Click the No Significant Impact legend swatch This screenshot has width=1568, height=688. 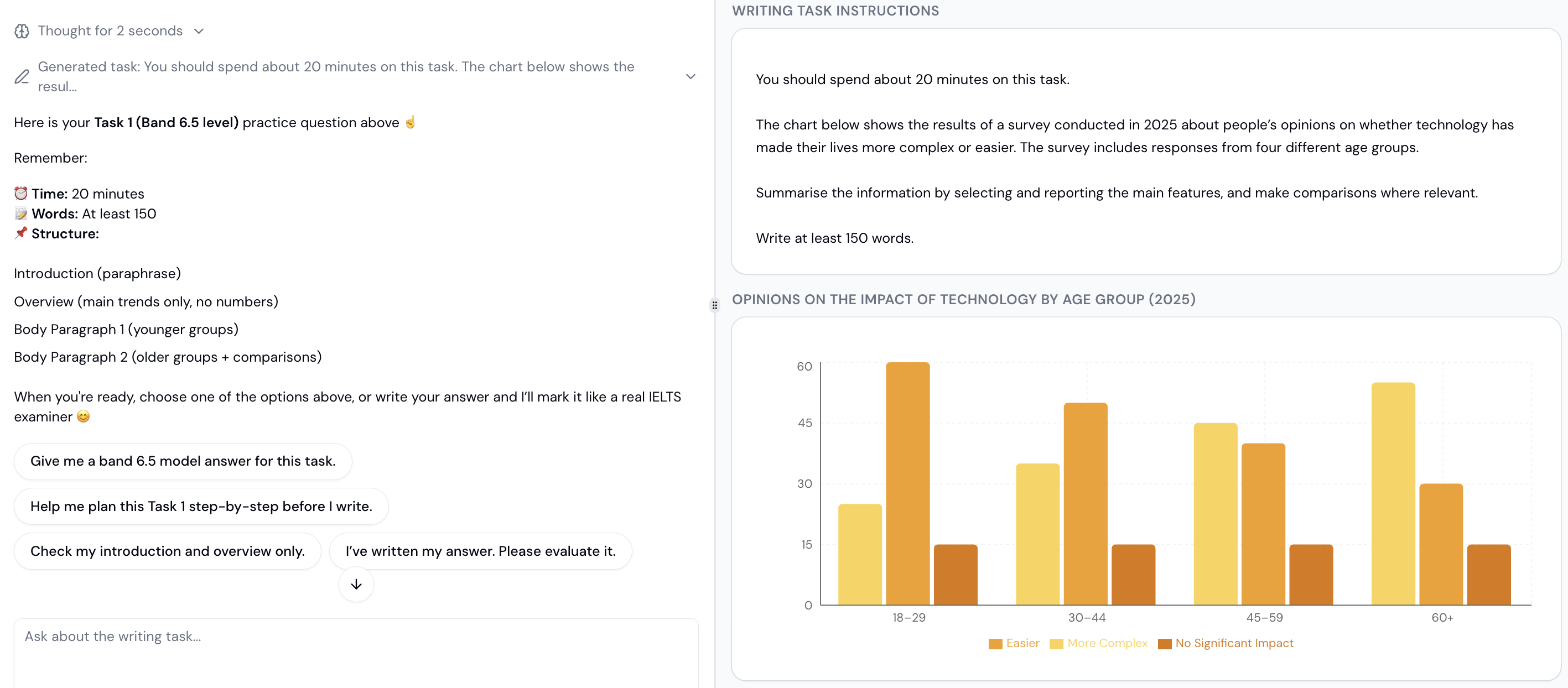[x=1165, y=644]
